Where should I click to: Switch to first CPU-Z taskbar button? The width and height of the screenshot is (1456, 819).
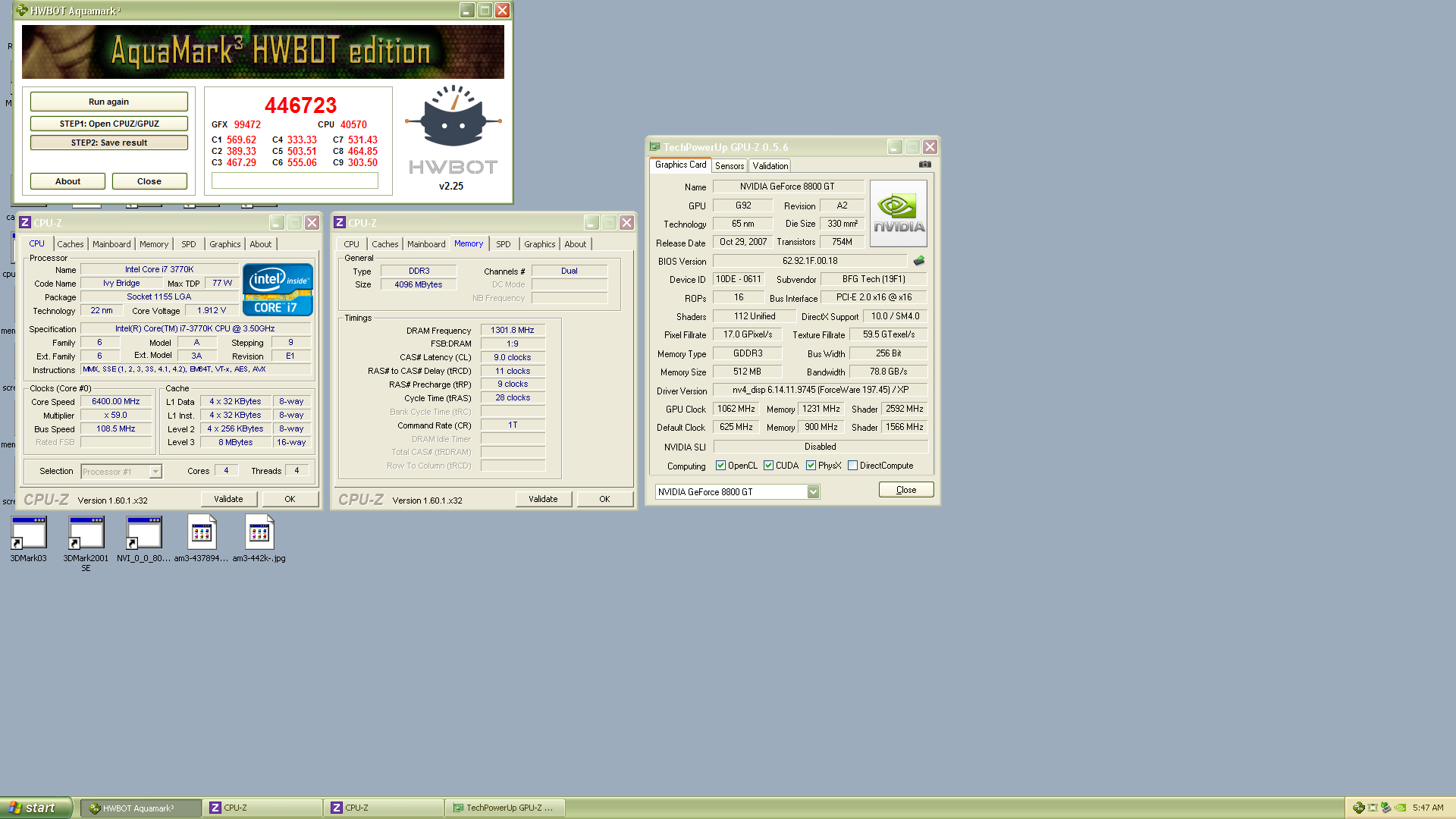(262, 808)
